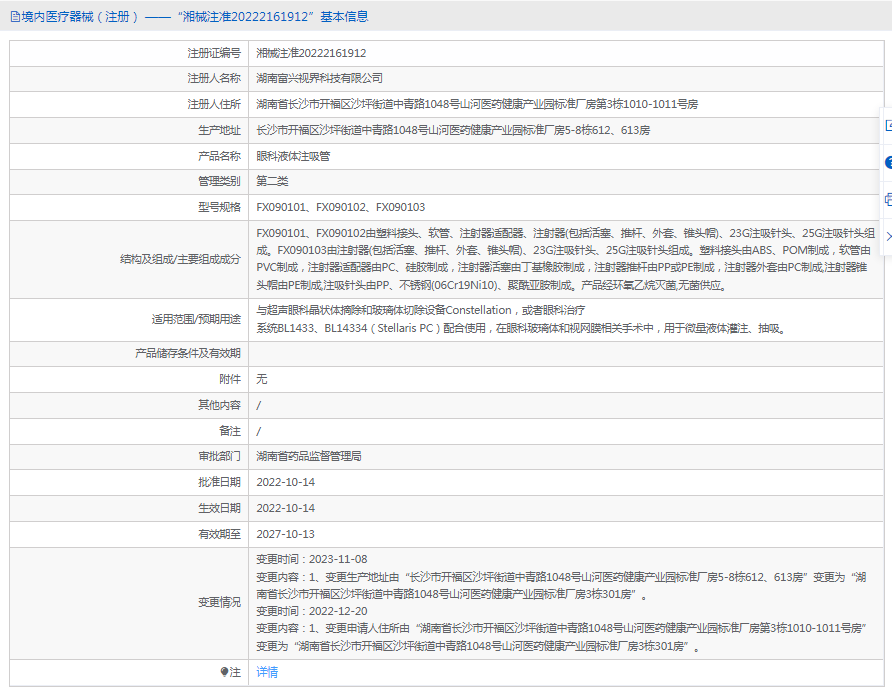Select the 生产地址 row label

219,131
